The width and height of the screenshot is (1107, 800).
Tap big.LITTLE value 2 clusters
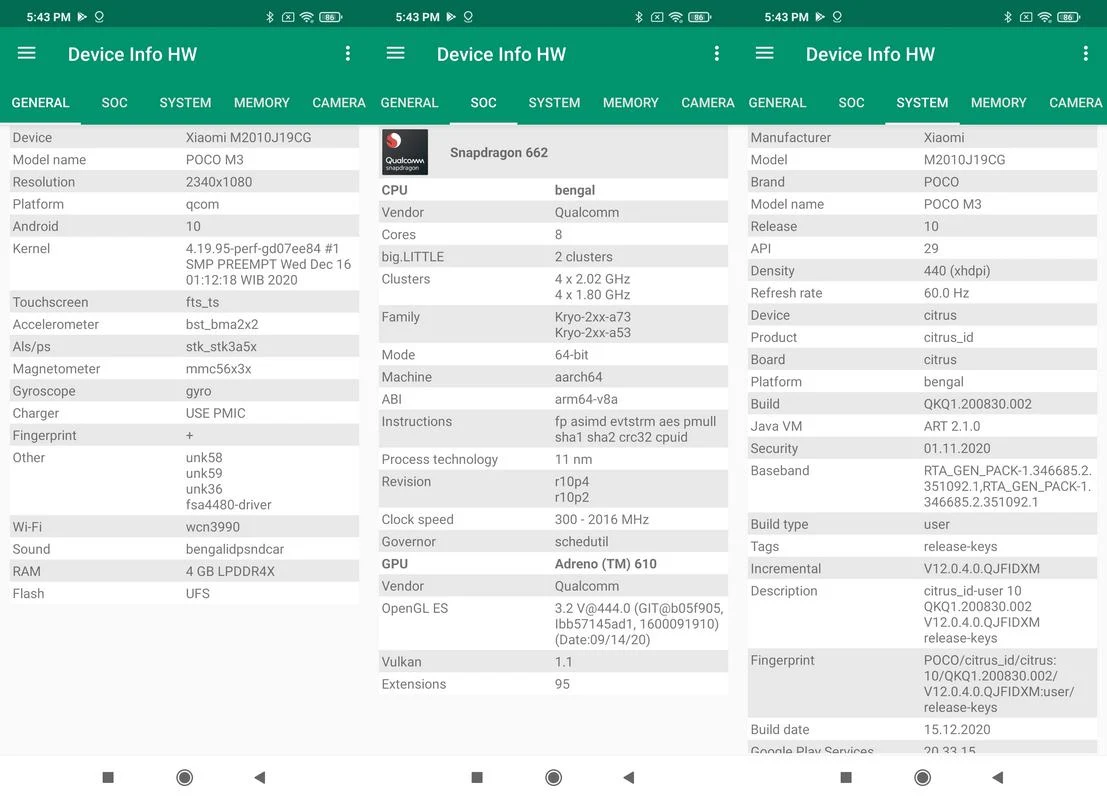tap(584, 257)
